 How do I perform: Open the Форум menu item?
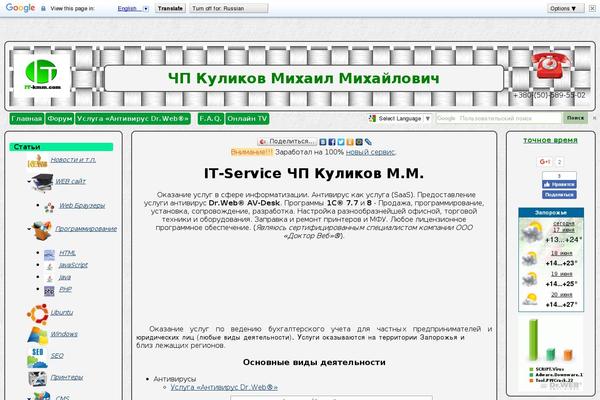click(x=60, y=119)
